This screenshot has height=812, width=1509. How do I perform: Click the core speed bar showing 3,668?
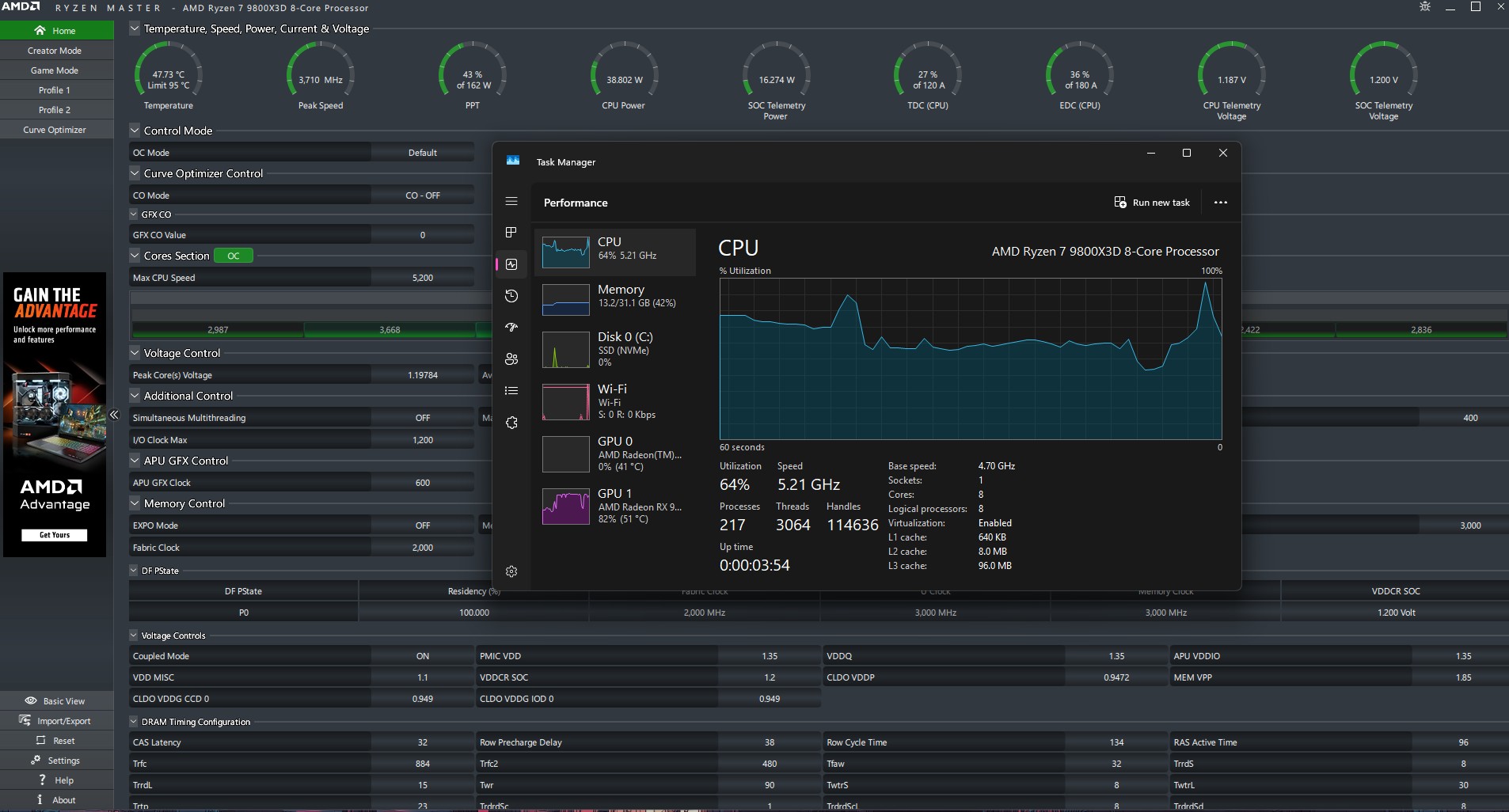tap(390, 330)
